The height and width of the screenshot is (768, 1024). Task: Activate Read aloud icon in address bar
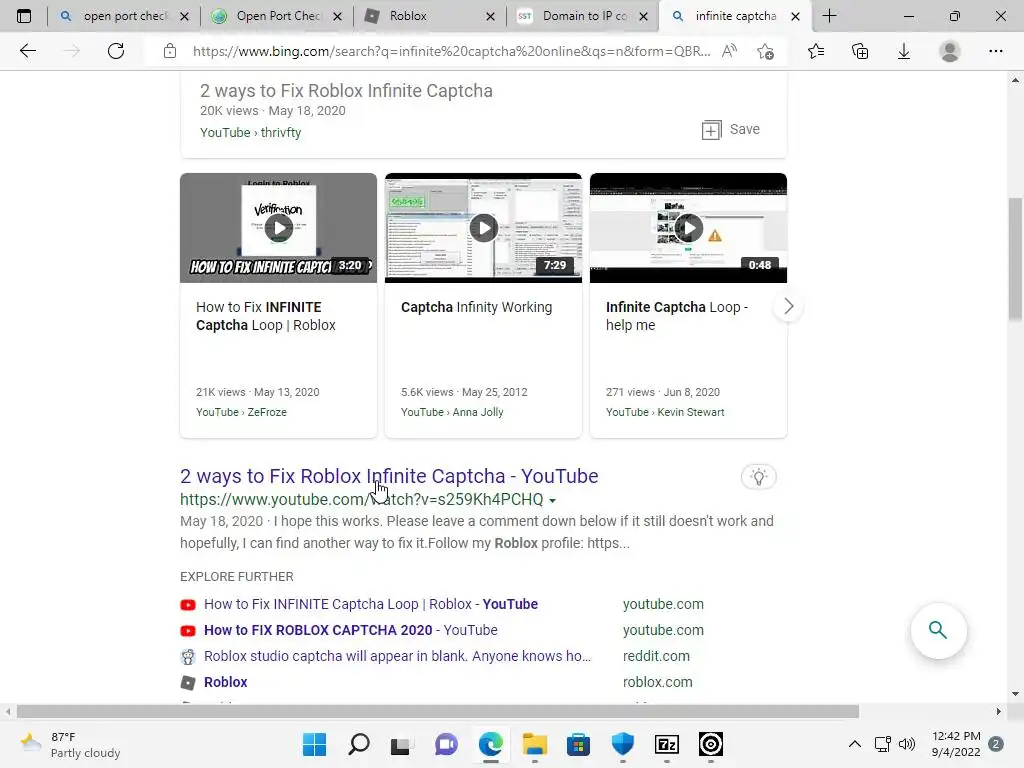coord(729,51)
